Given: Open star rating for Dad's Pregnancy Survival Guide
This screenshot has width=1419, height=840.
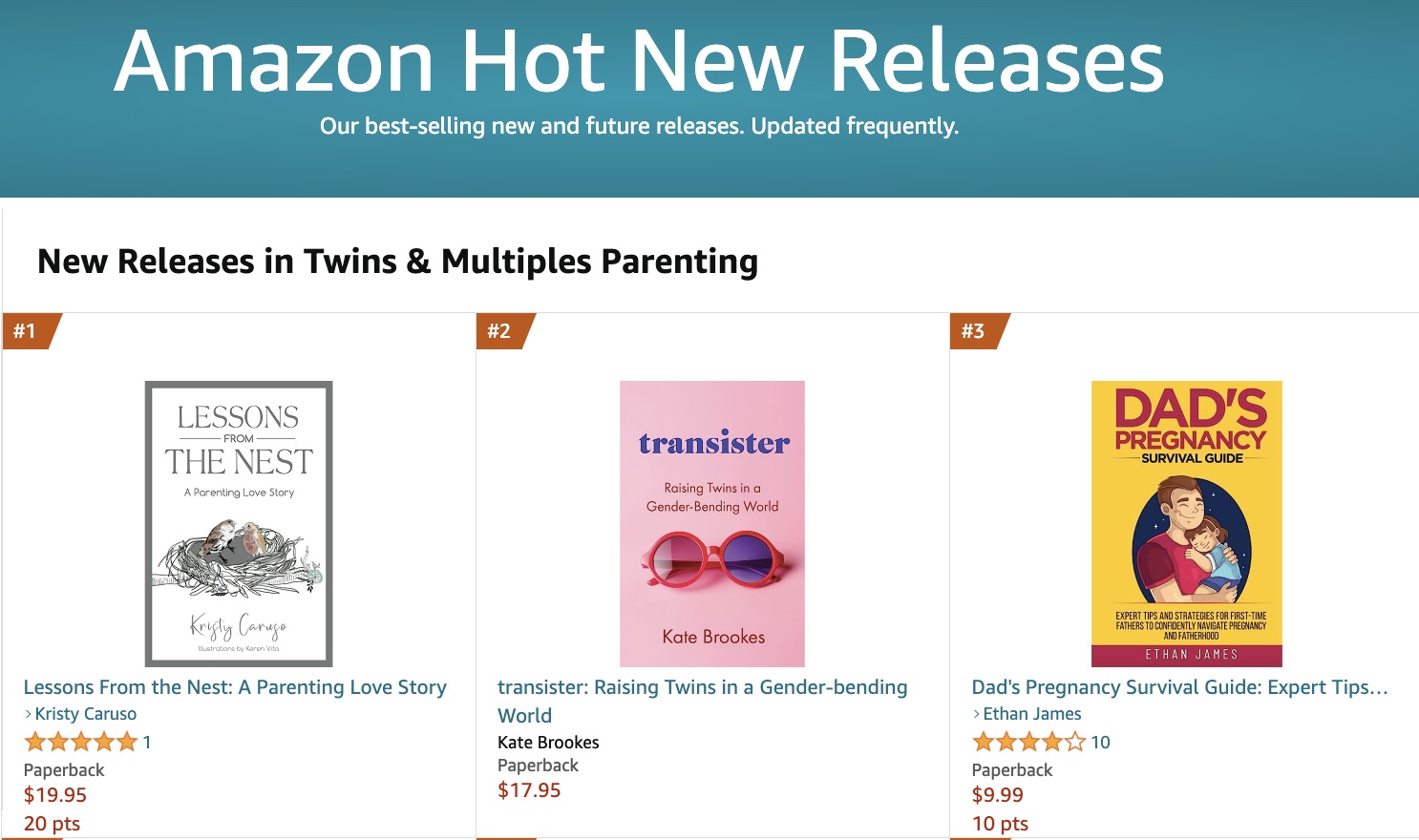Looking at the screenshot, I should 1028,742.
